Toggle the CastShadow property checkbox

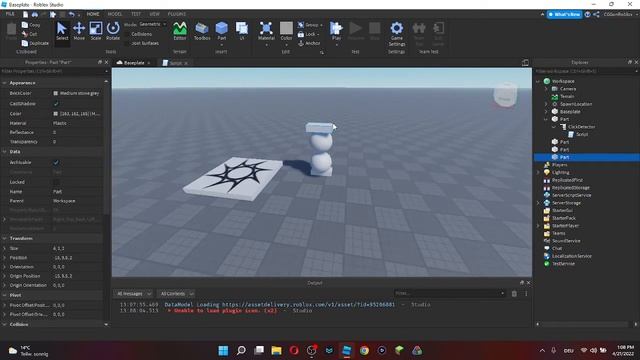56,104
